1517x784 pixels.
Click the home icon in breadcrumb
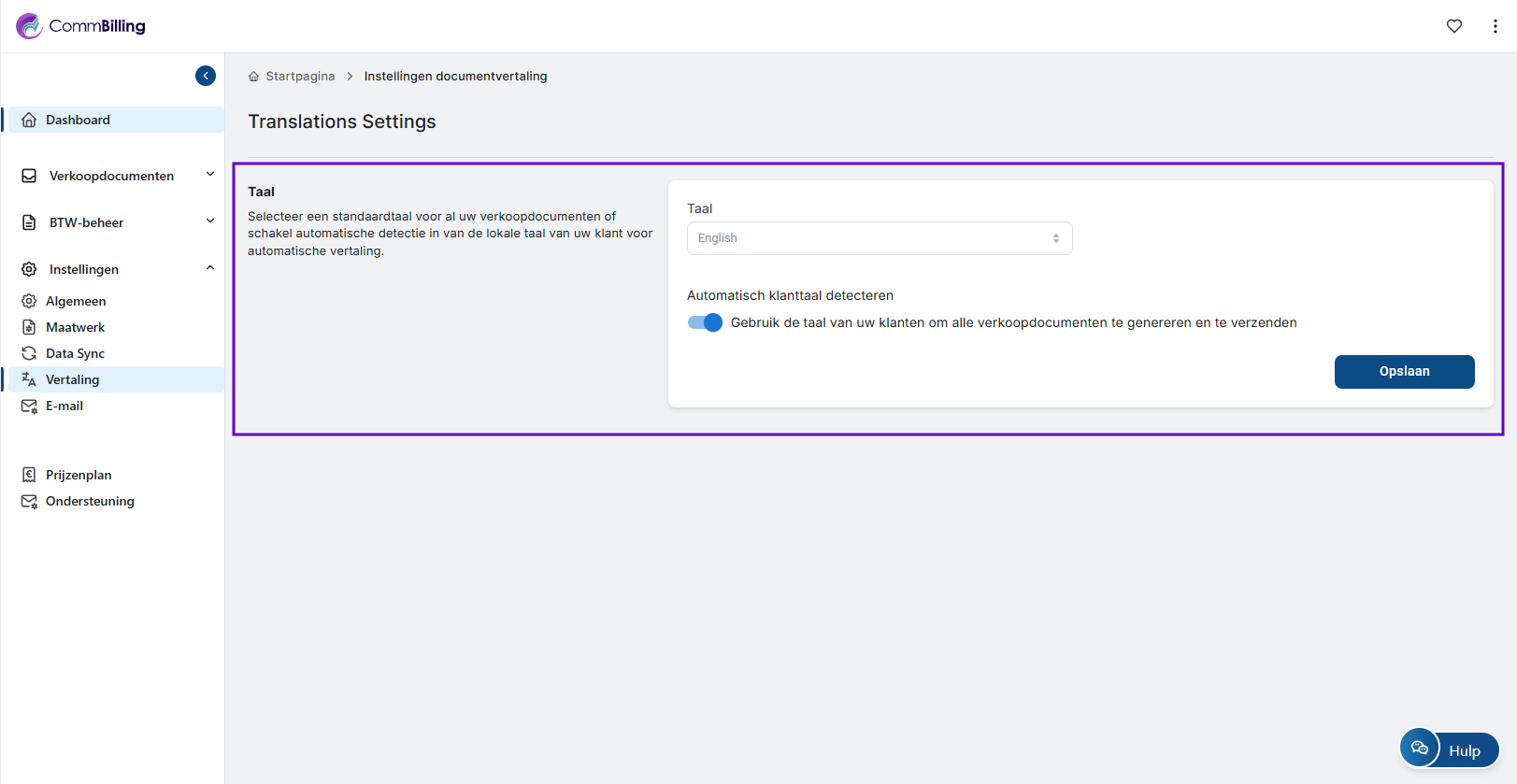click(x=253, y=77)
